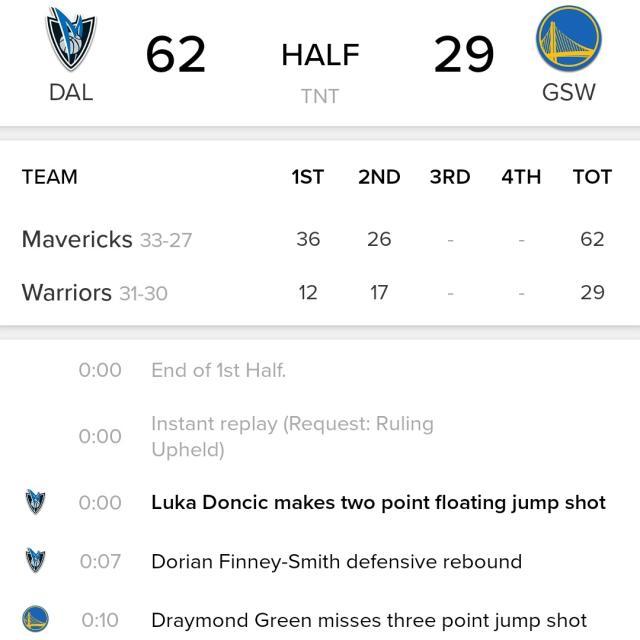The image size is (640, 640).
Task: Open the Mavericks 33-27 team row
Action: click(107, 240)
